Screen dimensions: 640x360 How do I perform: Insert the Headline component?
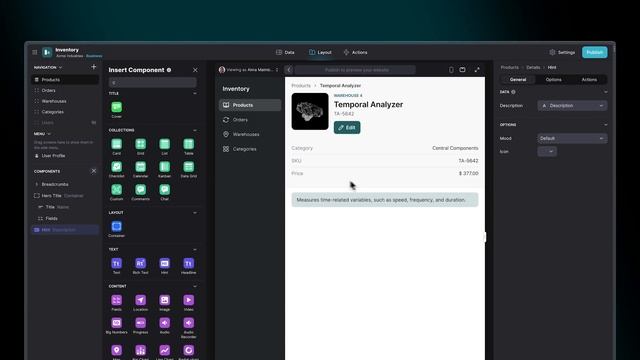[189, 263]
